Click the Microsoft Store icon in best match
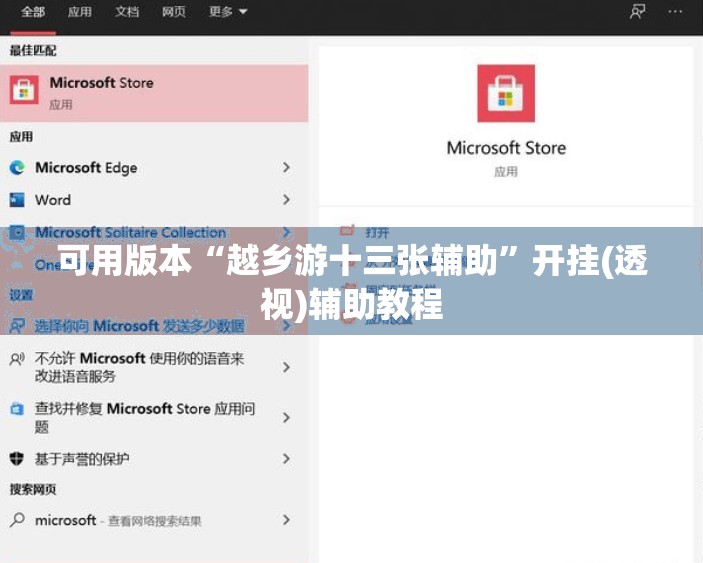 24,90
